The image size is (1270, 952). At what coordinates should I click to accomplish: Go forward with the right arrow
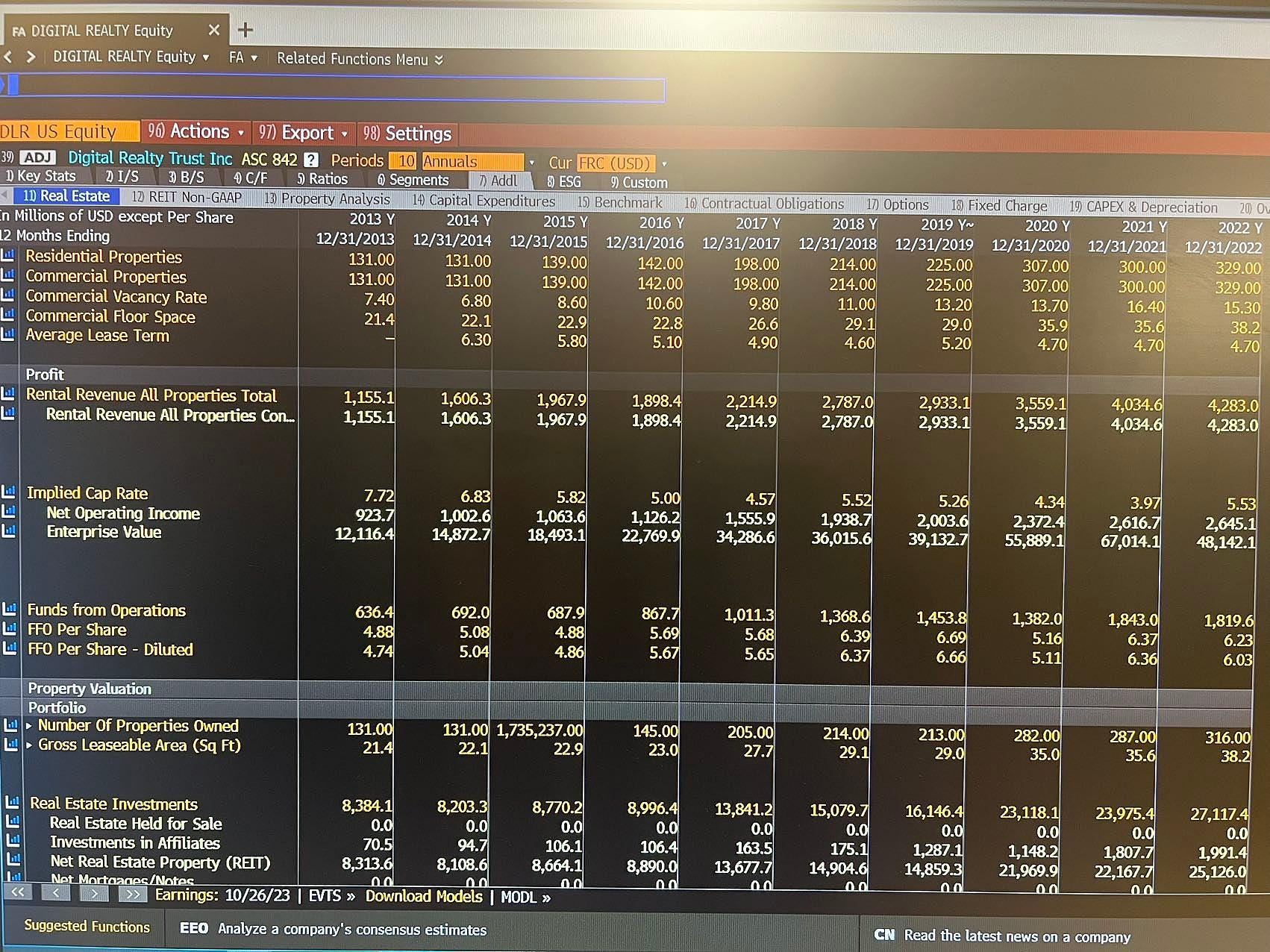(31, 57)
